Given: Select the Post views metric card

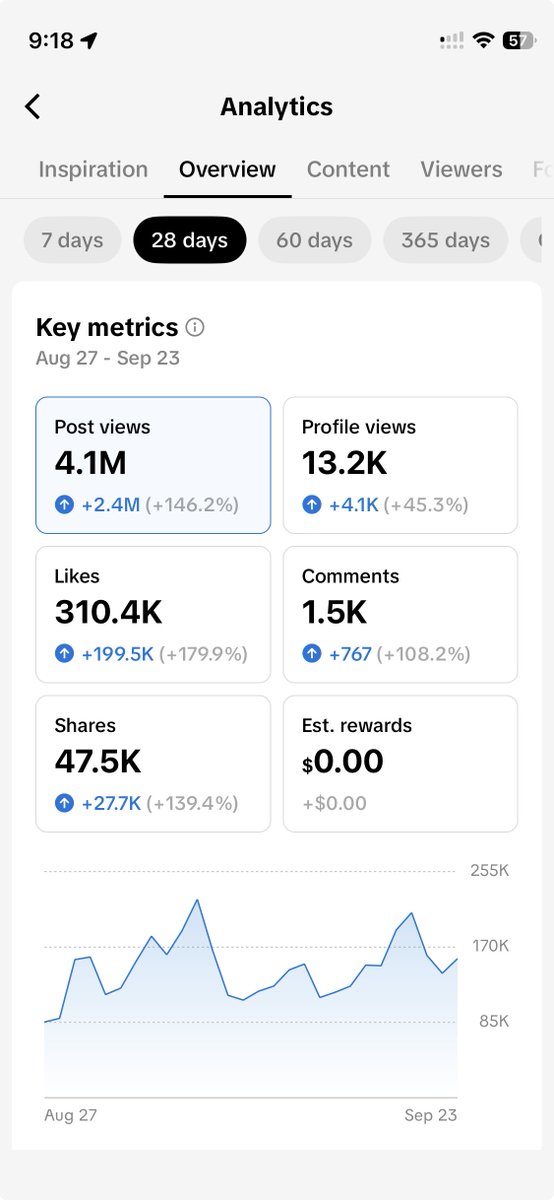Looking at the screenshot, I should (x=153, y=465).
